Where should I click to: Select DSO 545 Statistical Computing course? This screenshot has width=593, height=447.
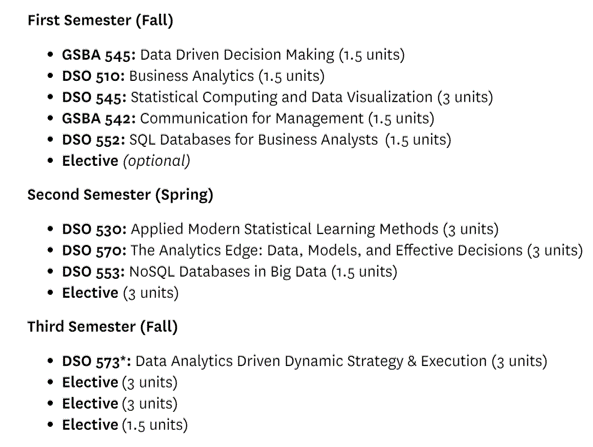278,97
